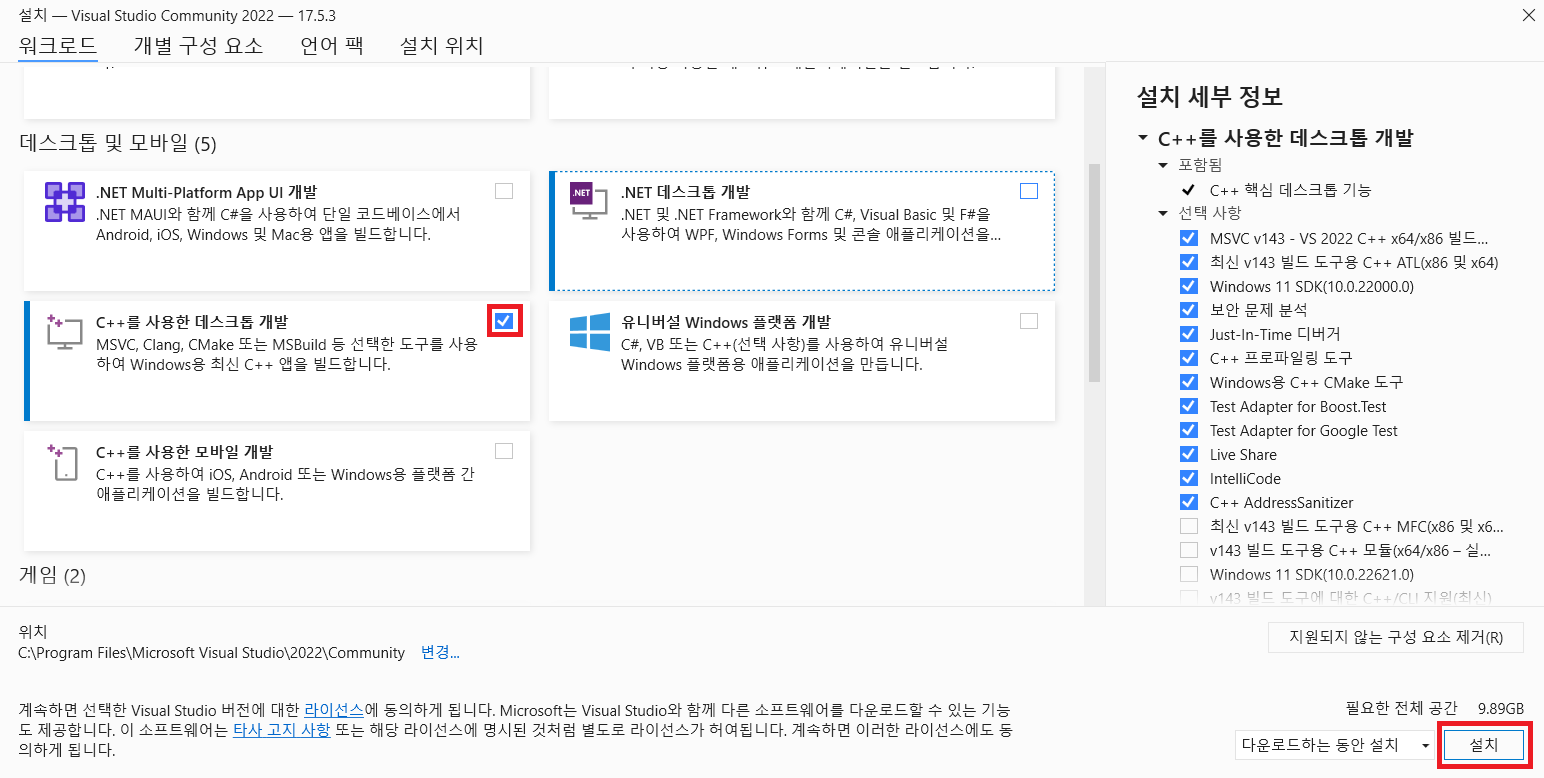
Task: Check the .NET Multi-Platform App UI 개발 workload
Action: coord(504,191)
